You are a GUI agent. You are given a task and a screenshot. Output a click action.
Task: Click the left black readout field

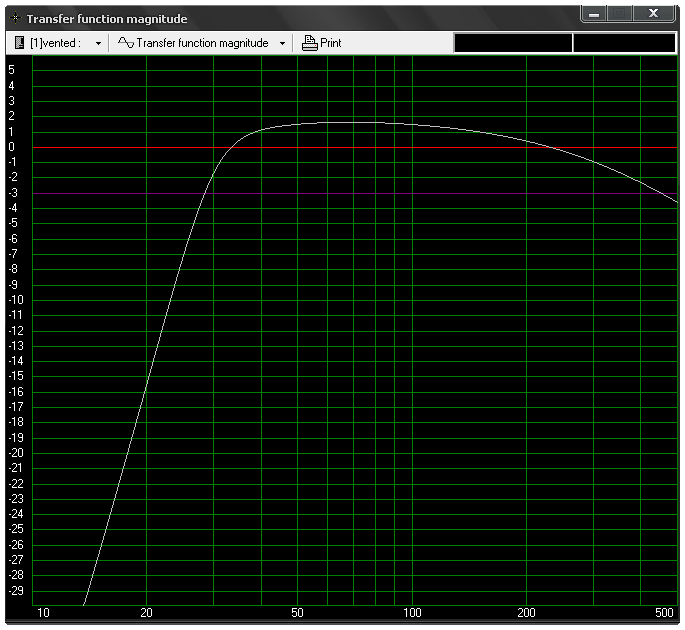point(513,43)
